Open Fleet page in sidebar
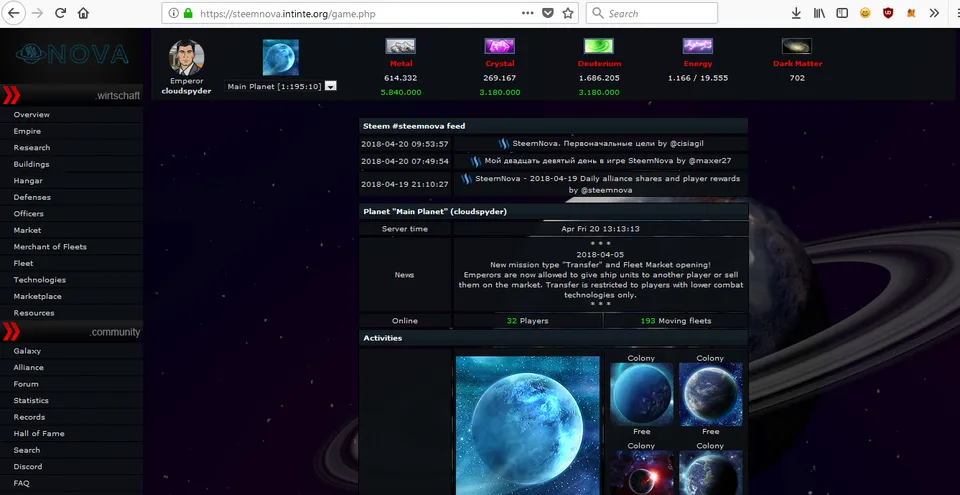The width and height of the screenshot is (960, 495). click(x=24, y=263)
